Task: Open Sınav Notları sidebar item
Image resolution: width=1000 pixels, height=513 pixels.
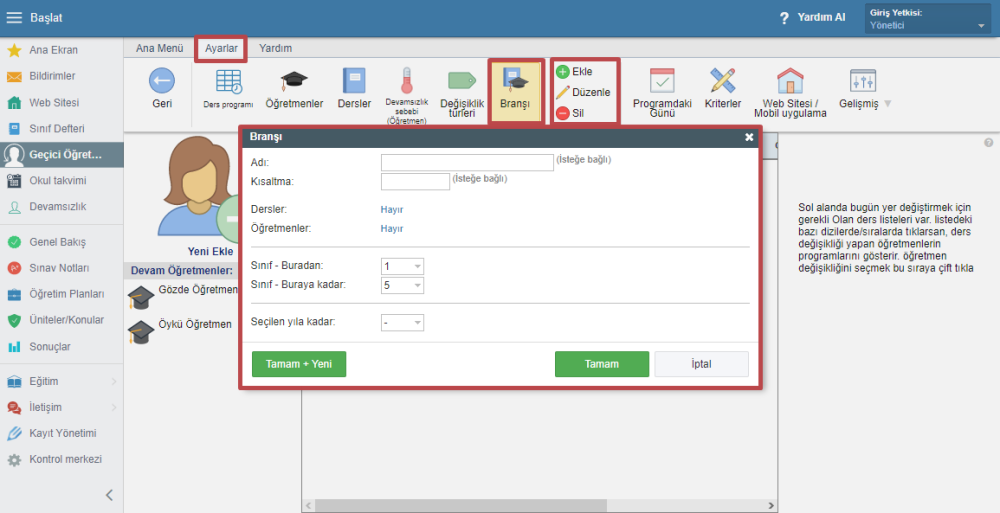Action: pos(61,268)
